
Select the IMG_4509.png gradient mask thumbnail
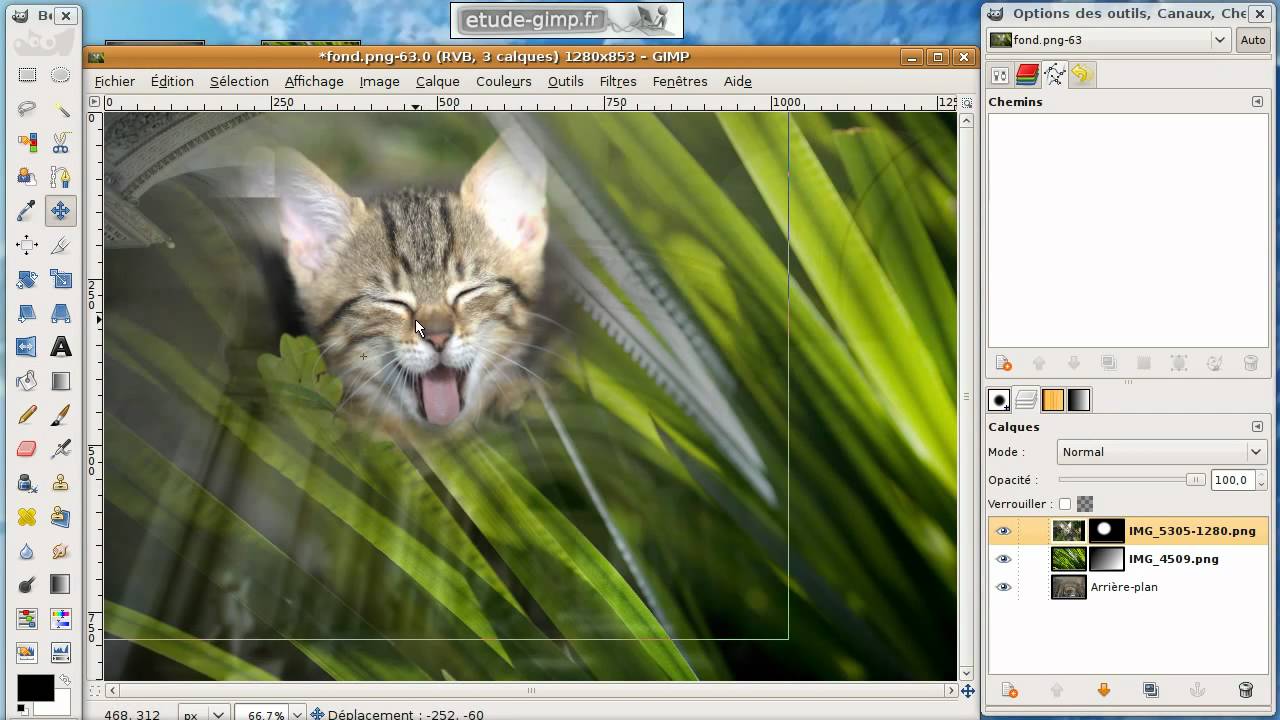[x=1107, y=559]
